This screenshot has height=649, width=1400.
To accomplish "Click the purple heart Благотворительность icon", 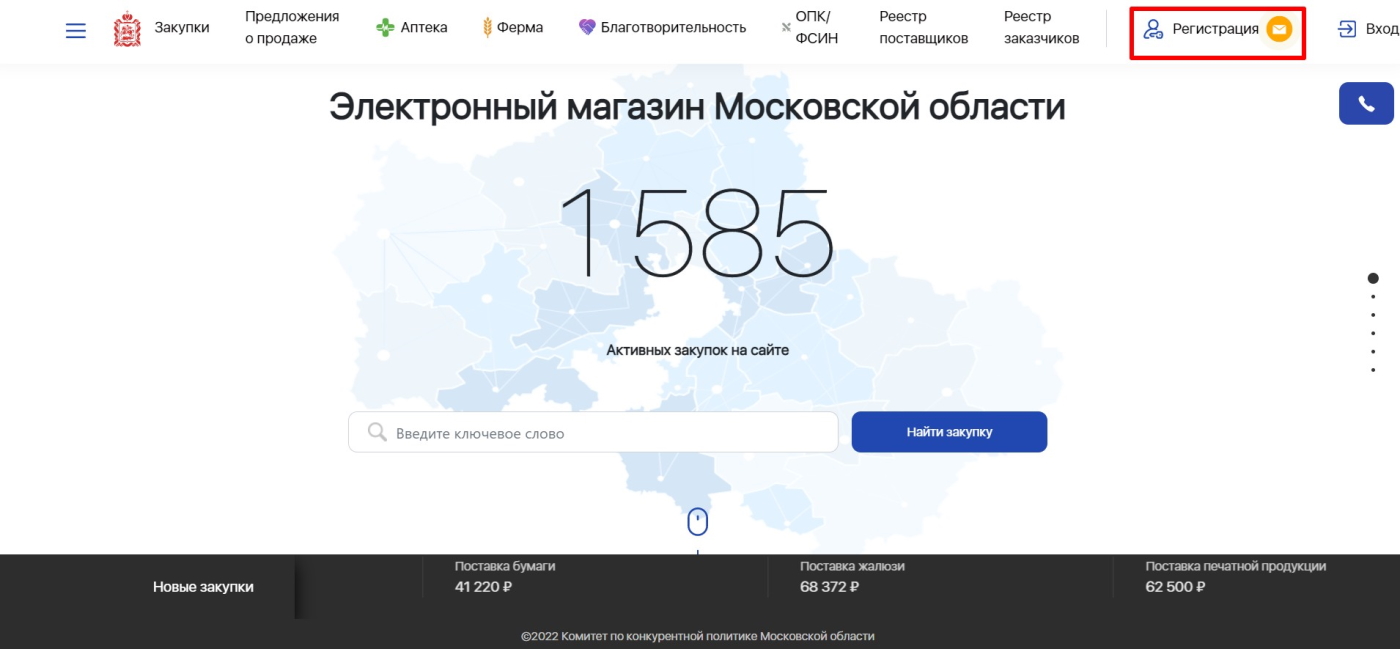I will click(x=587, y=28).
